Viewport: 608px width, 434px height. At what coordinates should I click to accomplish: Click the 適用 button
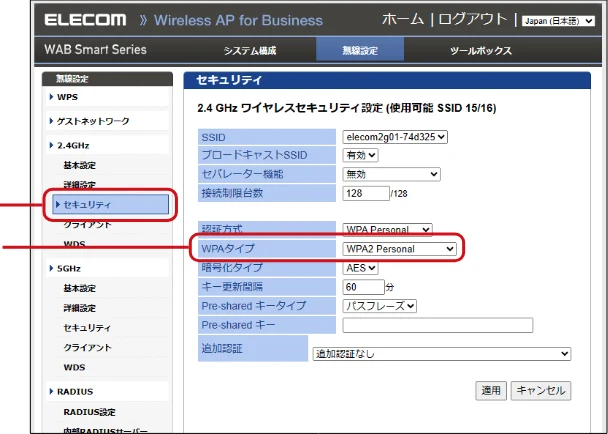491,391
